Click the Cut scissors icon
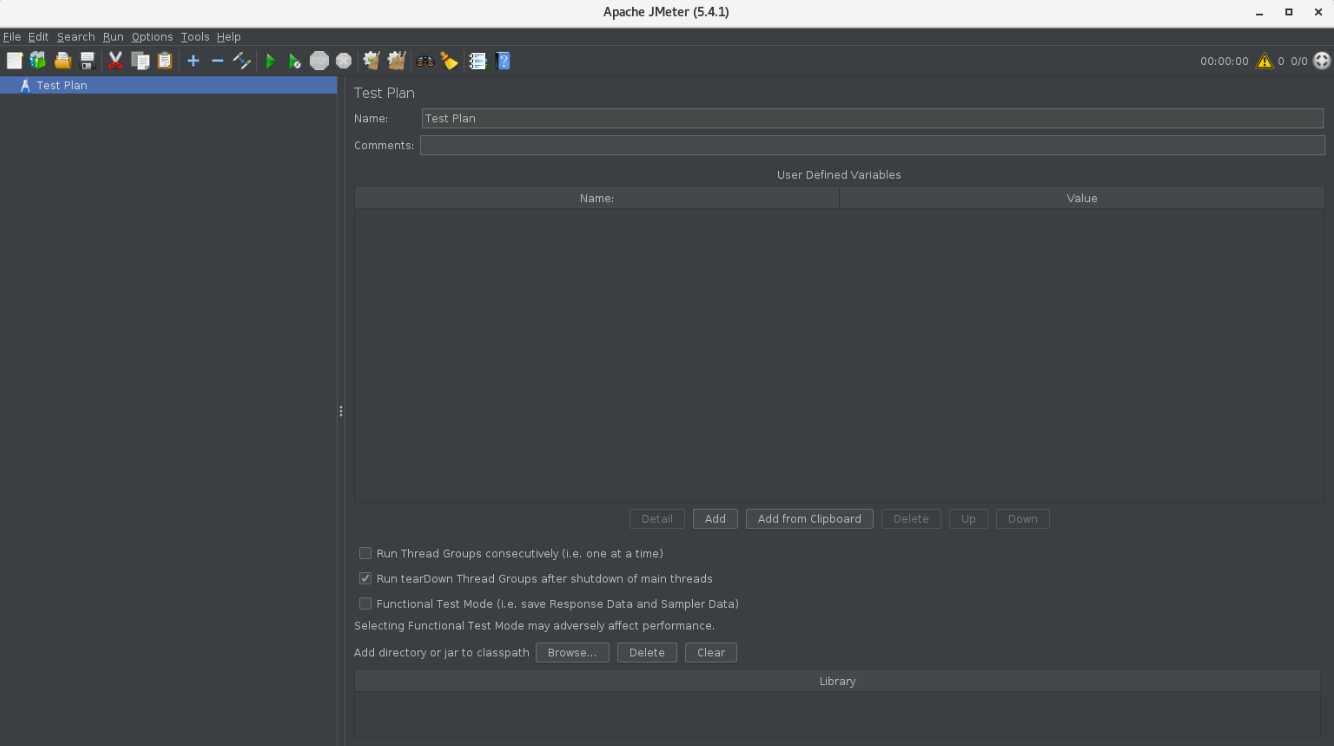 [x=115, y=61]
